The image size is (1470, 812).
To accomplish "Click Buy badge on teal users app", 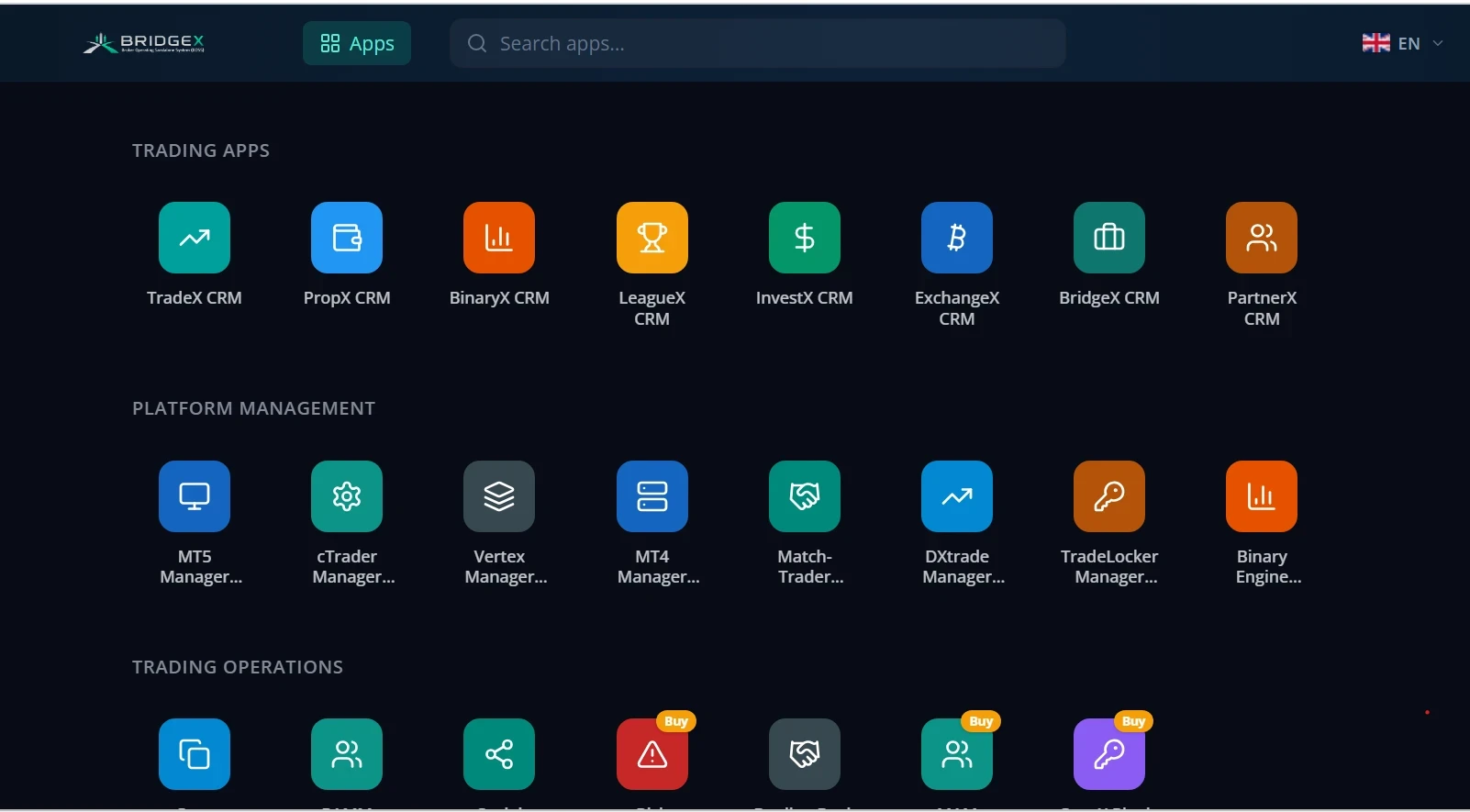I will (981, 721).
